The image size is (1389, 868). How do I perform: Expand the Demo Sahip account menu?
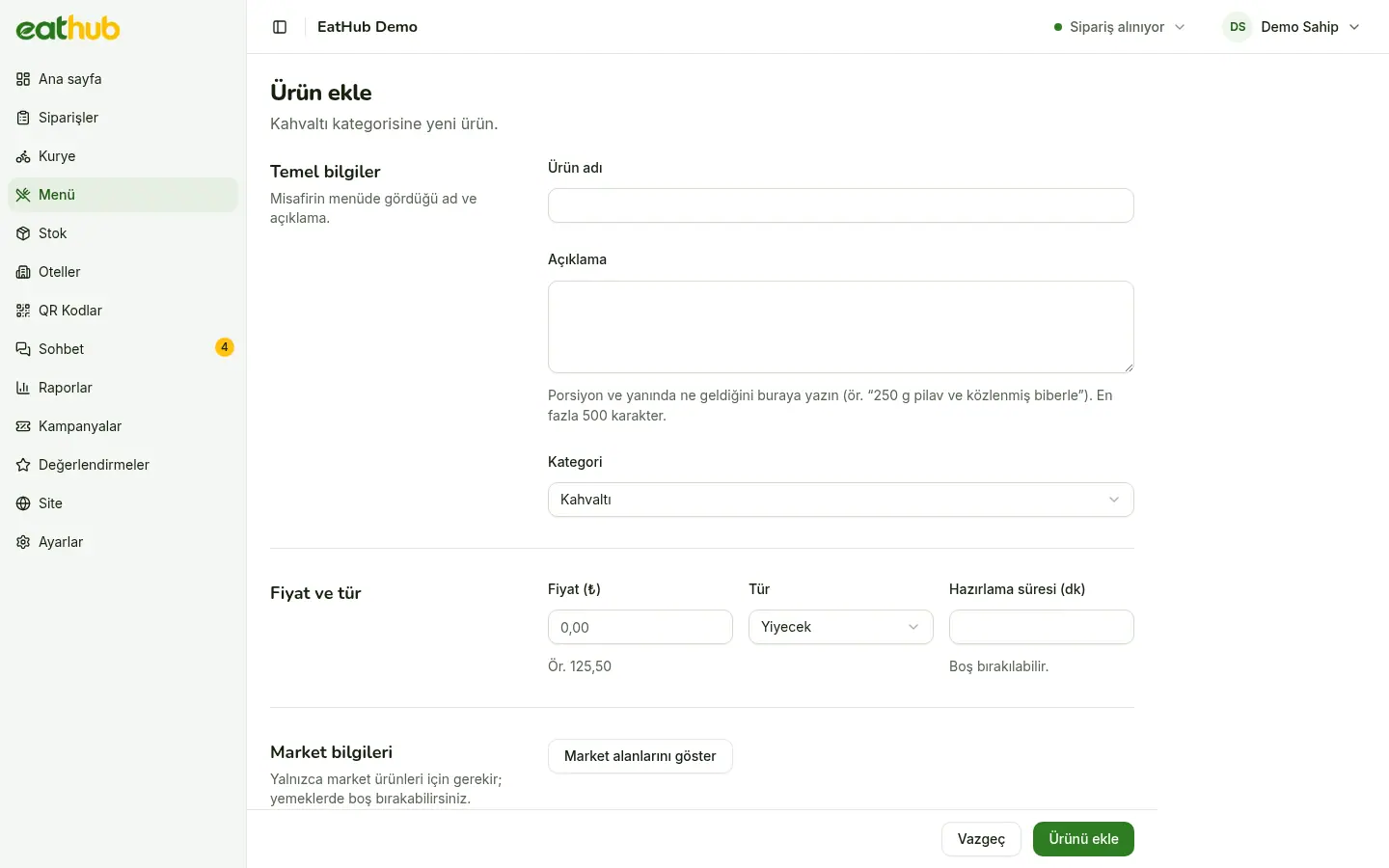coord(1292,27)
